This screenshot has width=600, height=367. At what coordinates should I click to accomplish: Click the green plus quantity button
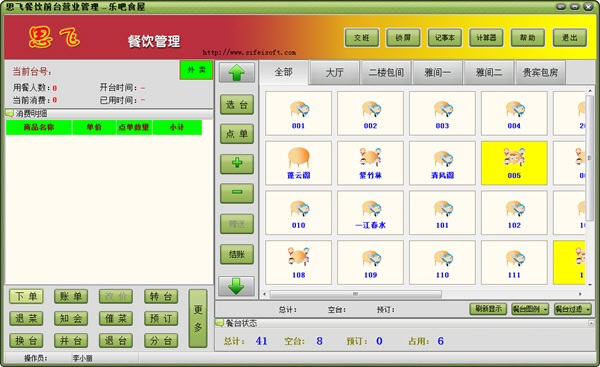(237, 164)
